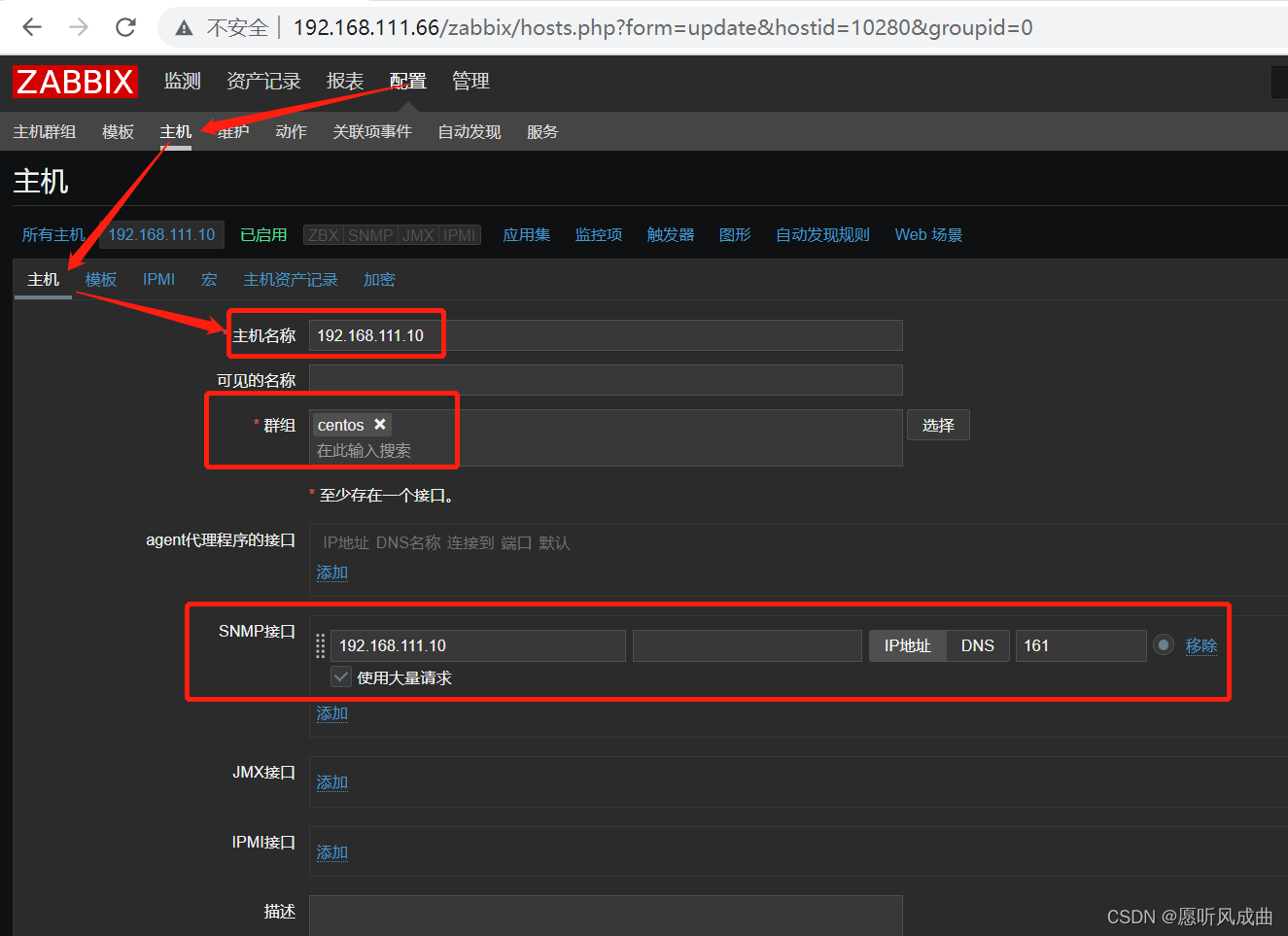Image resolution: width=1288 pixels, height=936 pixels.
Task: Switch to the 主机资产记录 form tab
Action: [291, 279]
